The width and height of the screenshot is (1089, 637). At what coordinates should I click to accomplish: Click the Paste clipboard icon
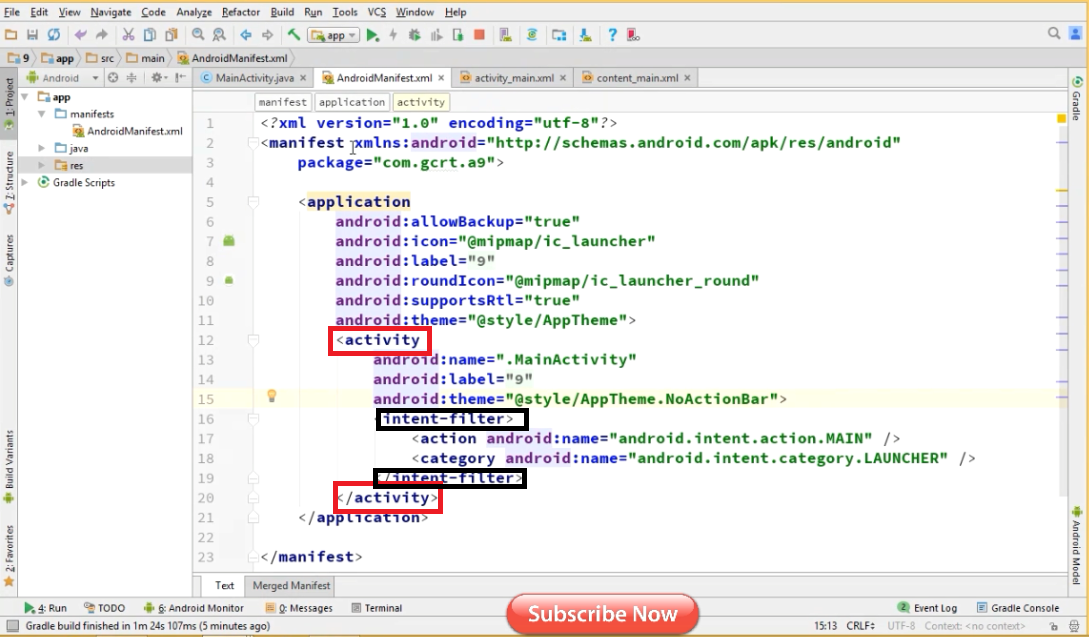[171, 35]
